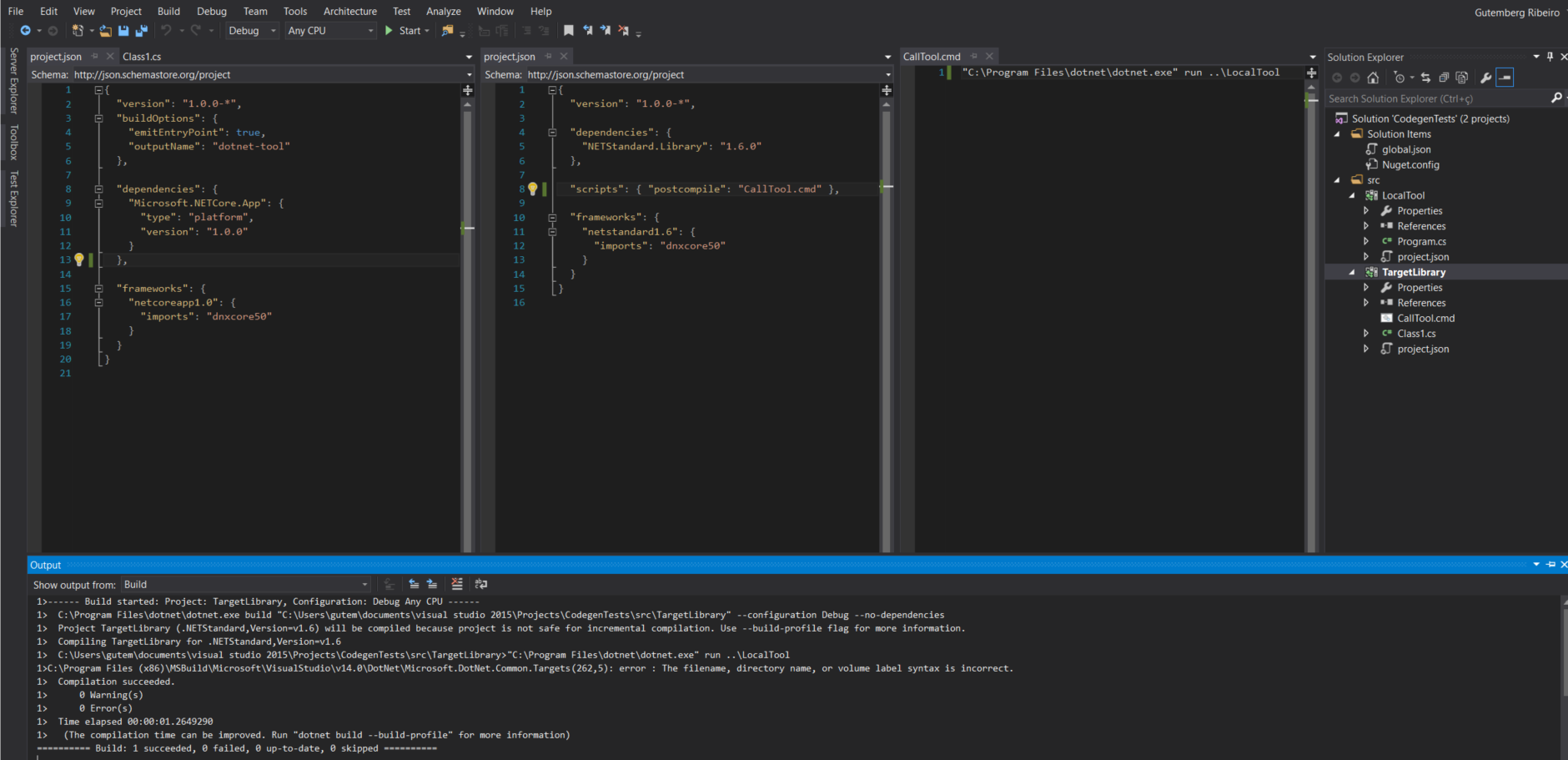Collapse the TargetLibrary project node
Viewport: 1568px width, 760px height.
coord(1352,272)
